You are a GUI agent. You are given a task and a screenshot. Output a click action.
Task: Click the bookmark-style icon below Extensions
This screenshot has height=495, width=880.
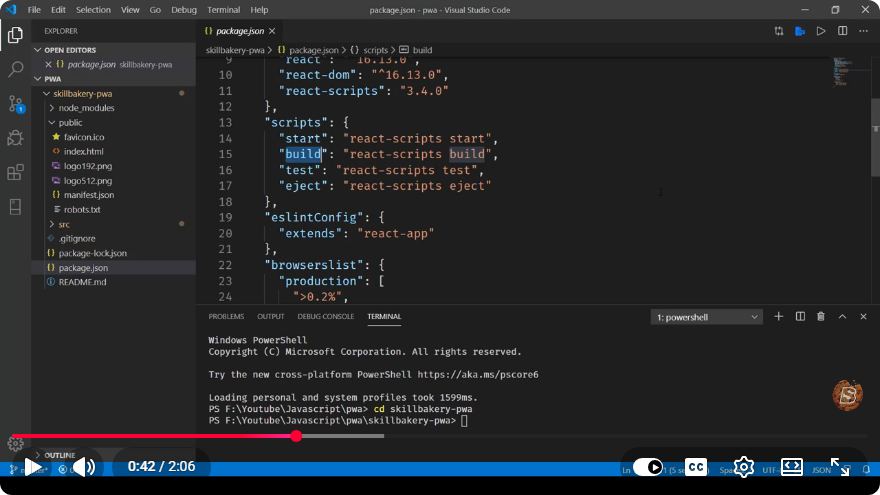tap(15, 207)
